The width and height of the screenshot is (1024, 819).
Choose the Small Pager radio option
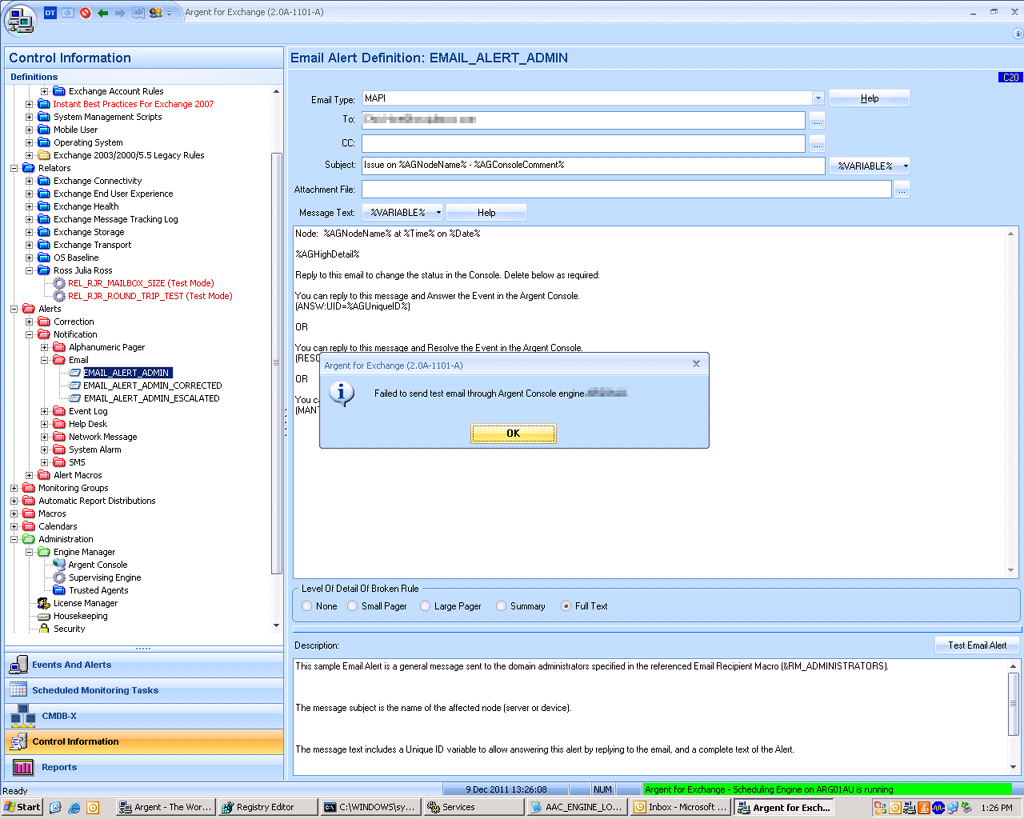pyautogui.click(x=353, y=606)
